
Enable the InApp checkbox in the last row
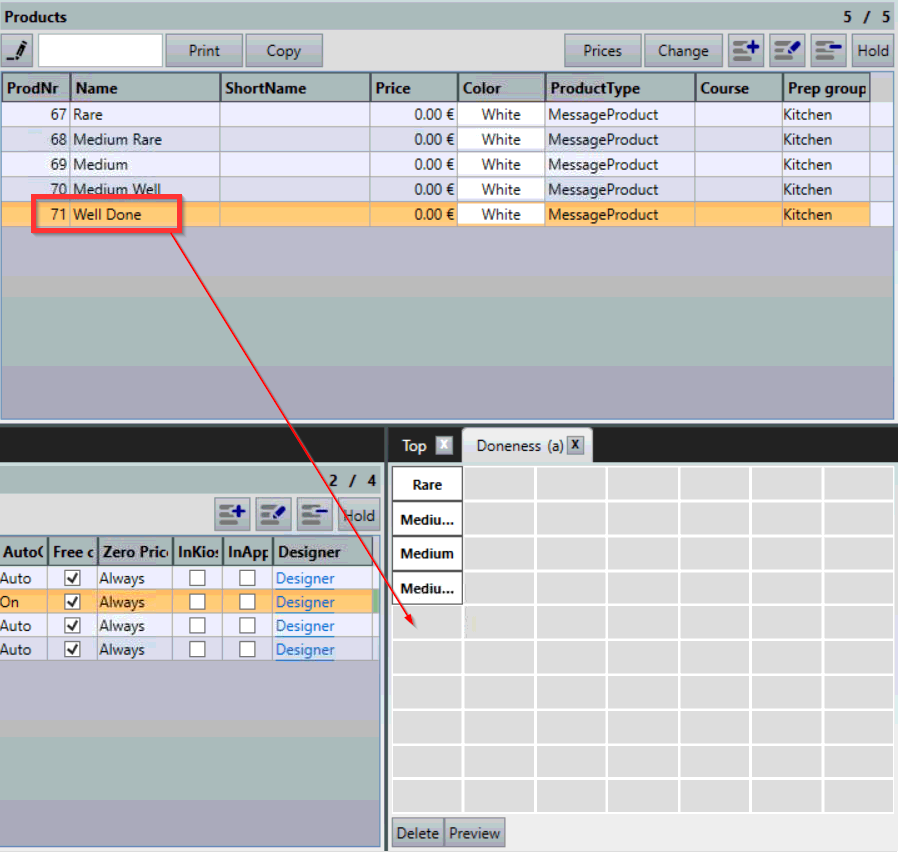(247, 650)
